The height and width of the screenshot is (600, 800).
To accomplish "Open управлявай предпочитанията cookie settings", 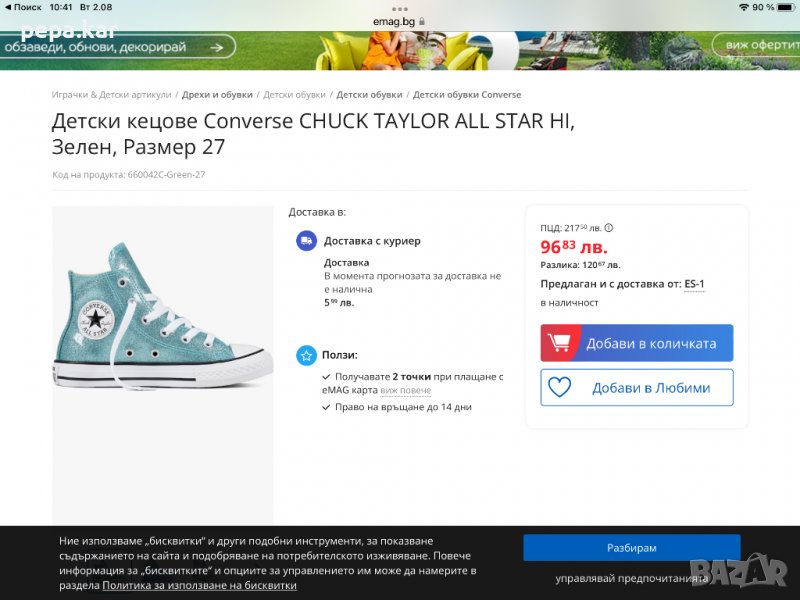I will pyautogui.click(x=631, y=578).
